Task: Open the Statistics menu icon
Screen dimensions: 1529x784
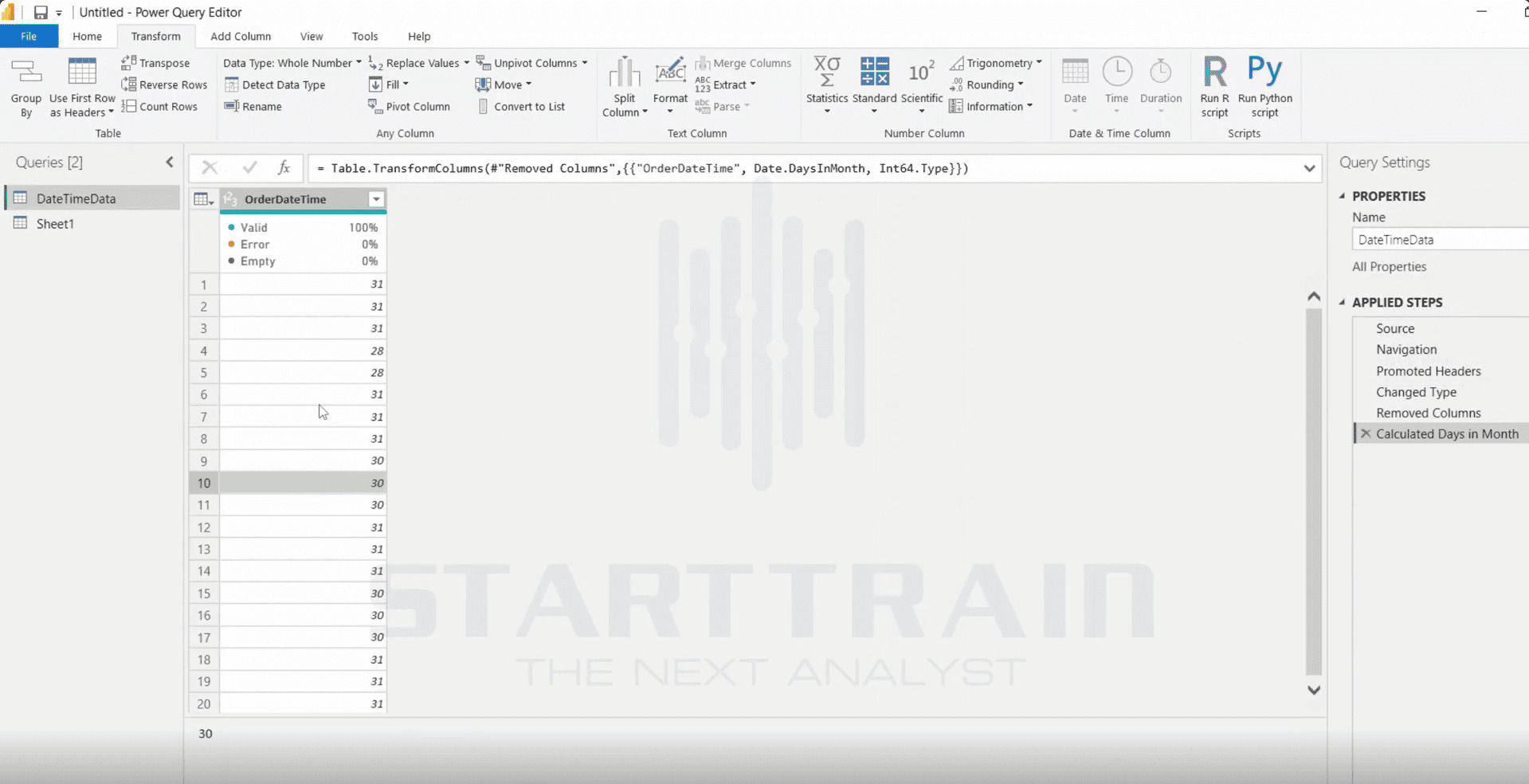Action: pyautogui.click(x=827, y=72)
